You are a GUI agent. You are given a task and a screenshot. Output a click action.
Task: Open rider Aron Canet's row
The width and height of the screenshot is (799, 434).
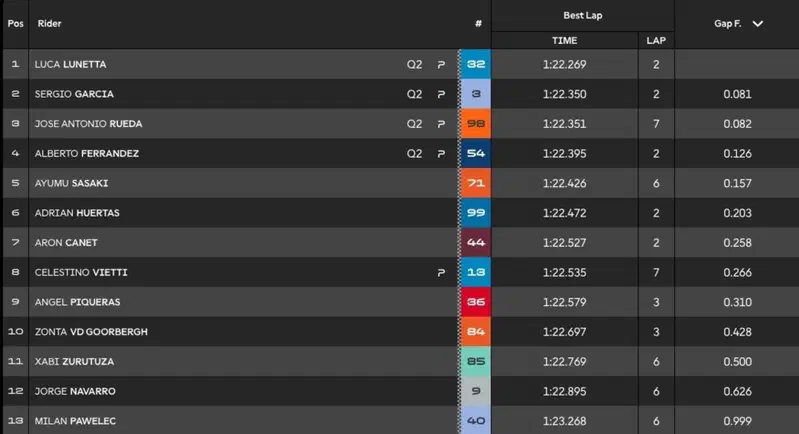[401, 242]
